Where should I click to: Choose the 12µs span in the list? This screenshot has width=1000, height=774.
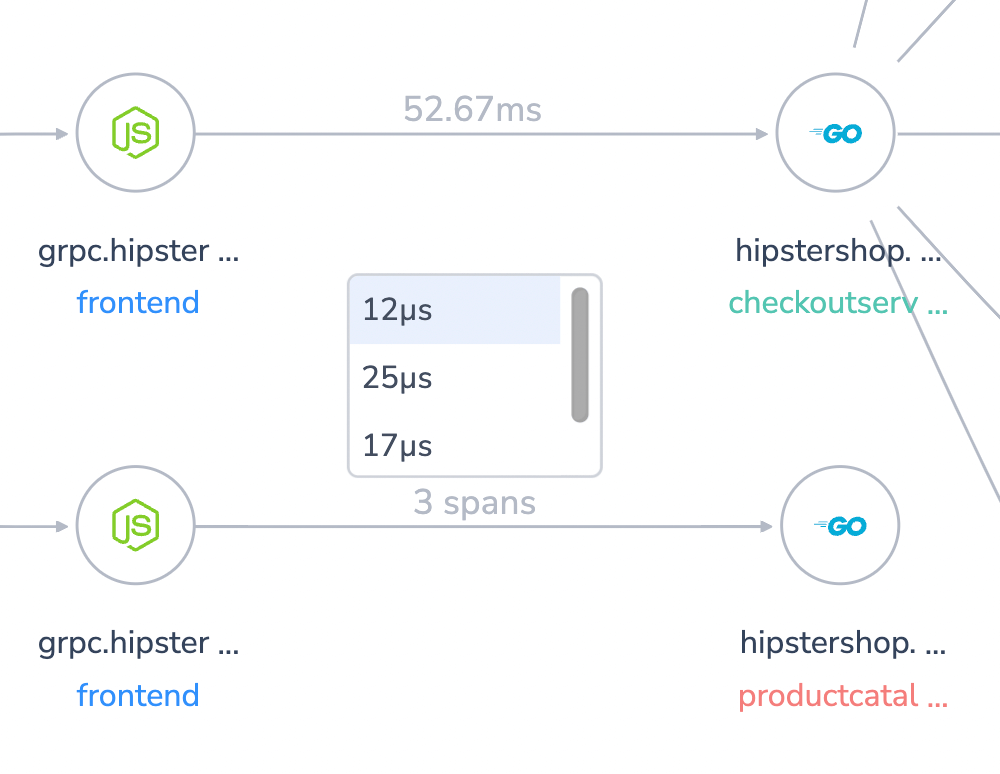455,310
